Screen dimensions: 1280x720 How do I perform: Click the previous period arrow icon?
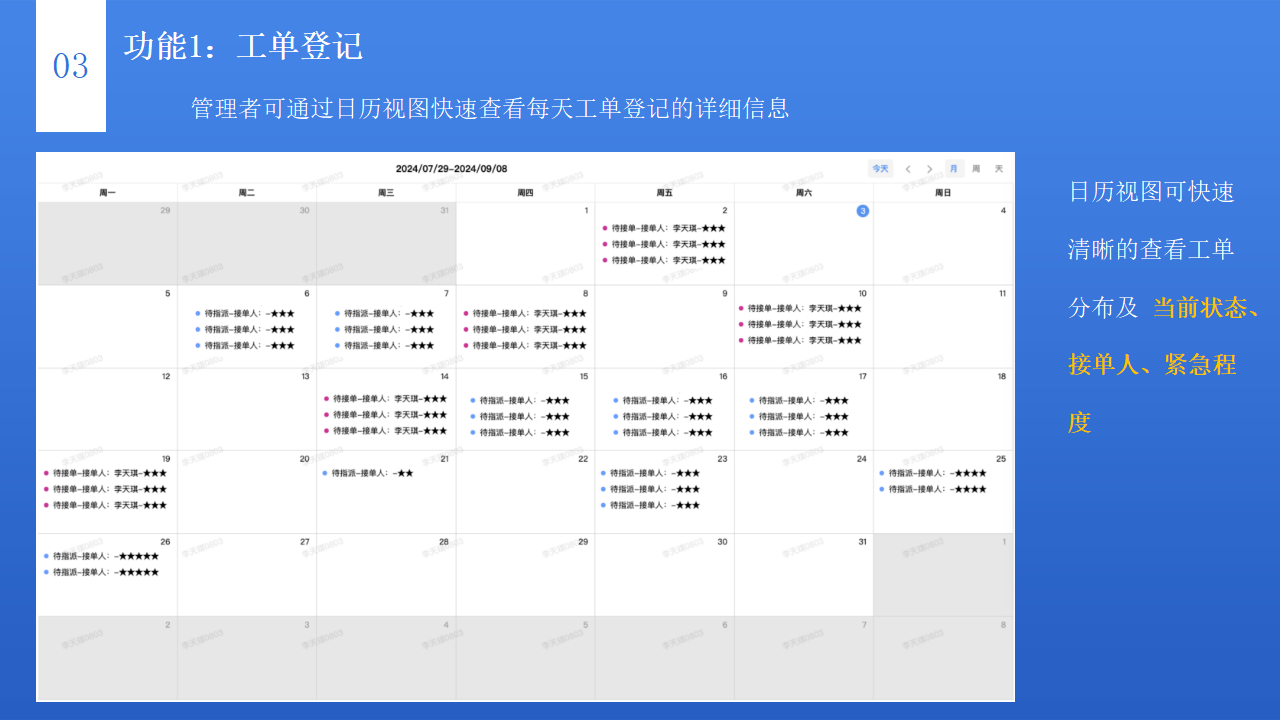click(x=907, y=168)
